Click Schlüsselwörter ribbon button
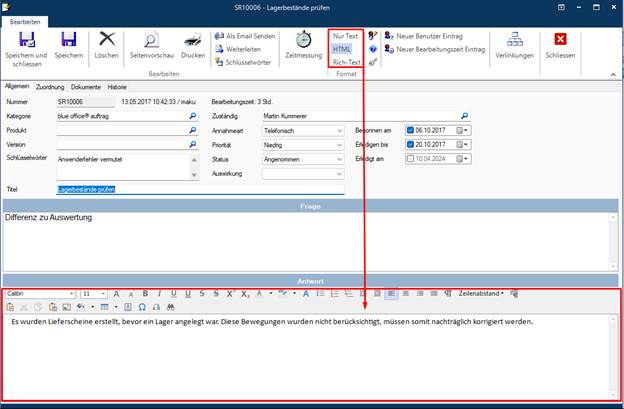Screen dimensions: 624x409 point(243,62)
